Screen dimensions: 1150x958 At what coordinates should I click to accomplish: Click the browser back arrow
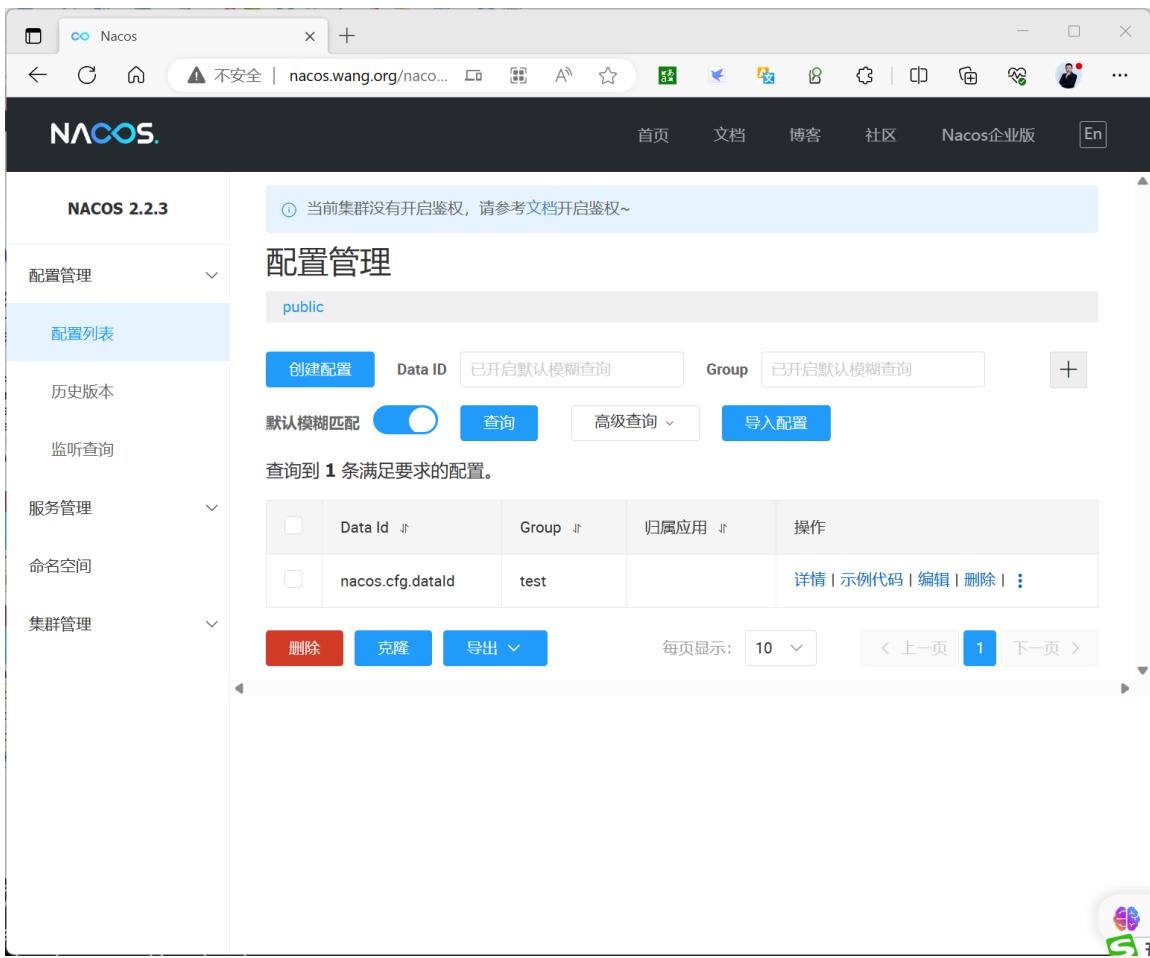pyautogui.click(x=37, y=75)
